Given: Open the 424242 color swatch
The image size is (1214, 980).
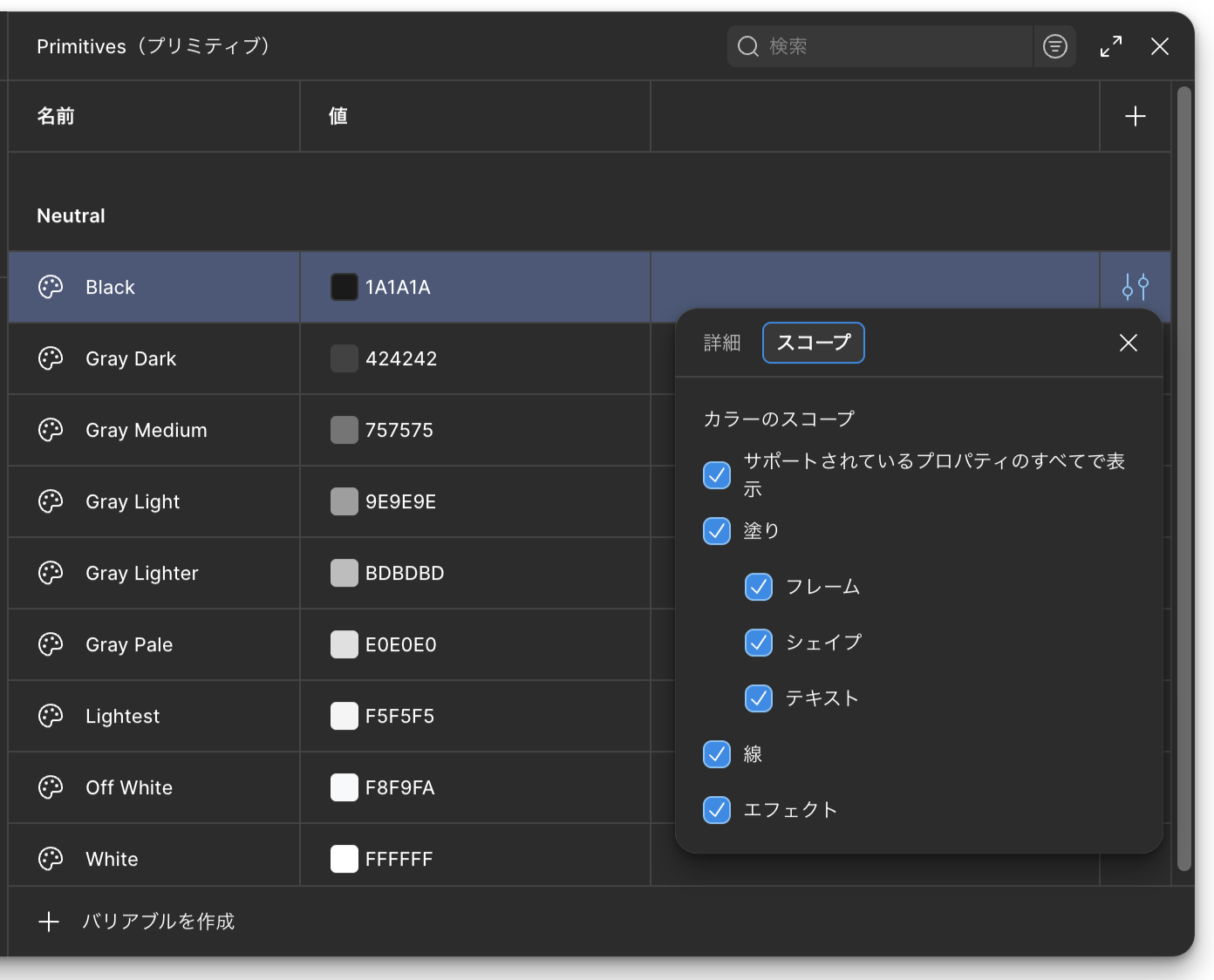Looking at the screenshot, I should [344, 358].
